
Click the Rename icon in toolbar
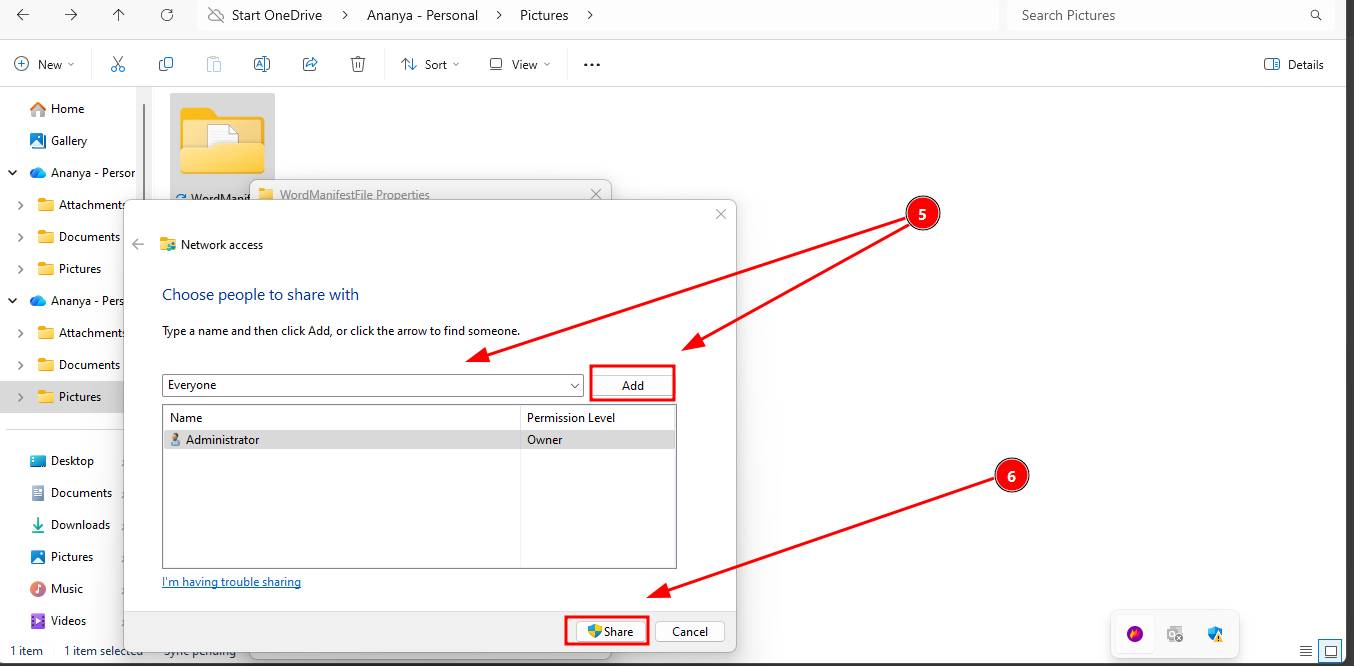coord(262,64)
